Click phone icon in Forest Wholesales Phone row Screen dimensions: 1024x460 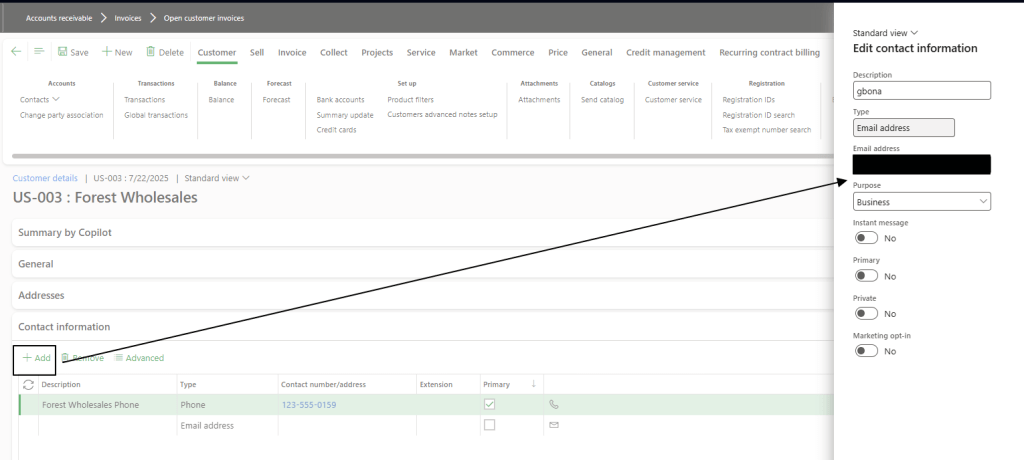click(553, 405)
